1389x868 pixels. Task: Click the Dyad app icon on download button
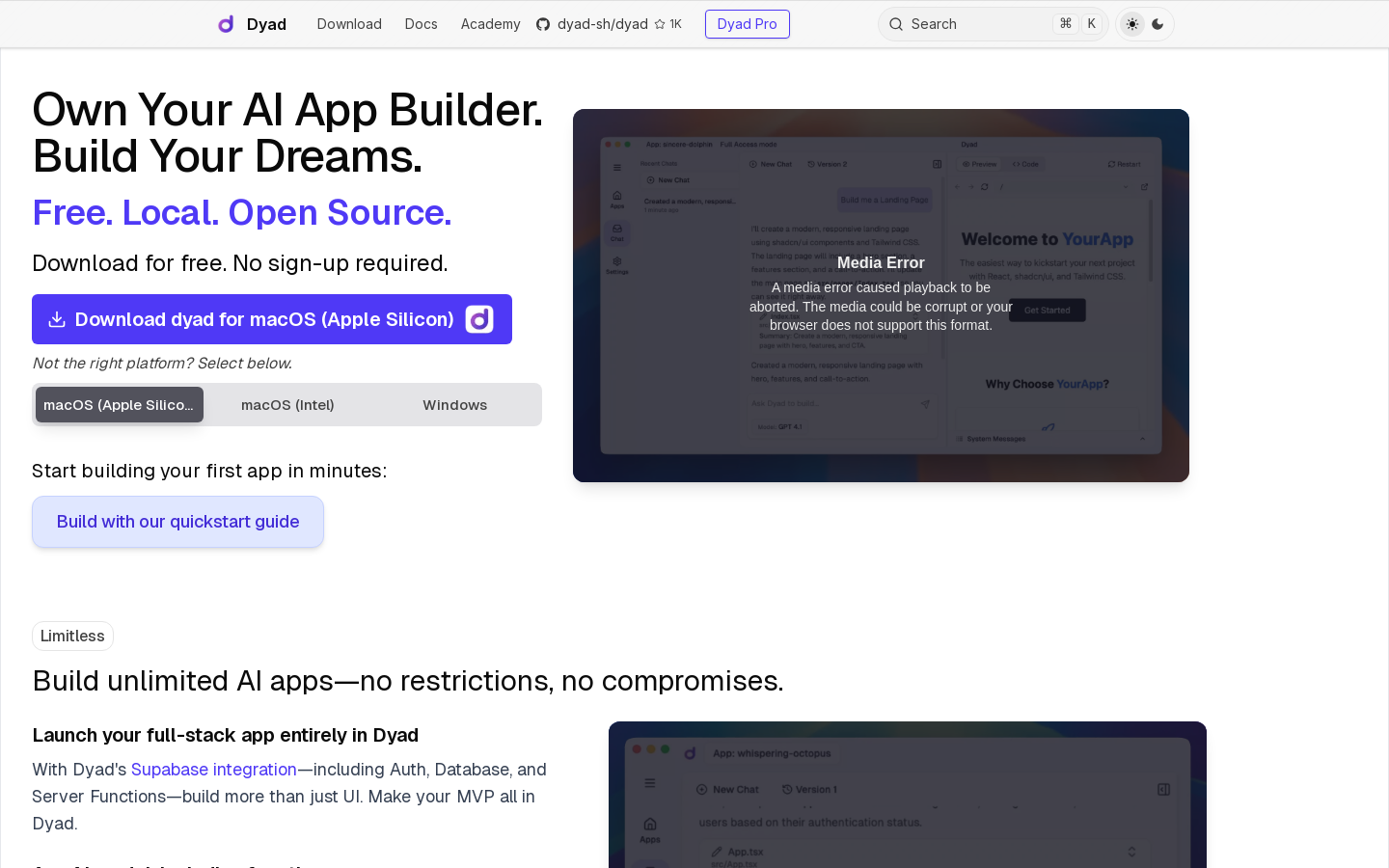click(x=479, y=319)
